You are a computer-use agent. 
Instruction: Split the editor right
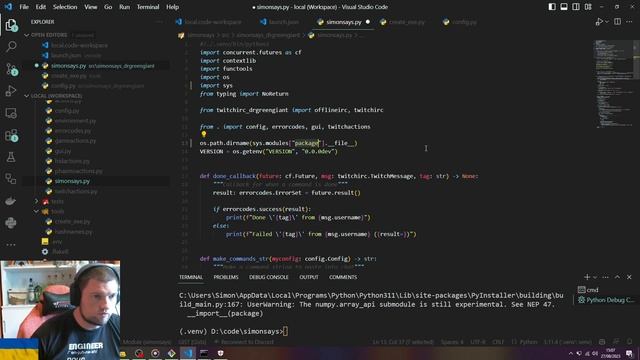point(618,22)
